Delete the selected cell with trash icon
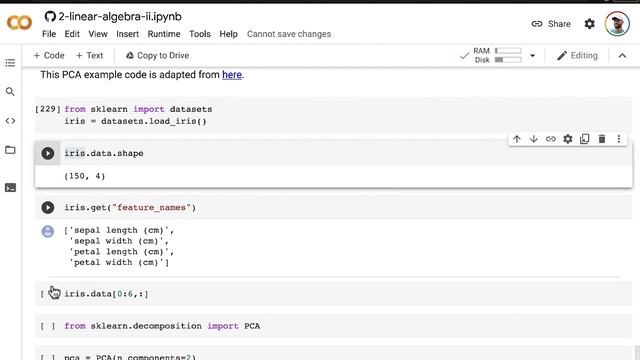The image size is (640, 360). pos(602,139)
